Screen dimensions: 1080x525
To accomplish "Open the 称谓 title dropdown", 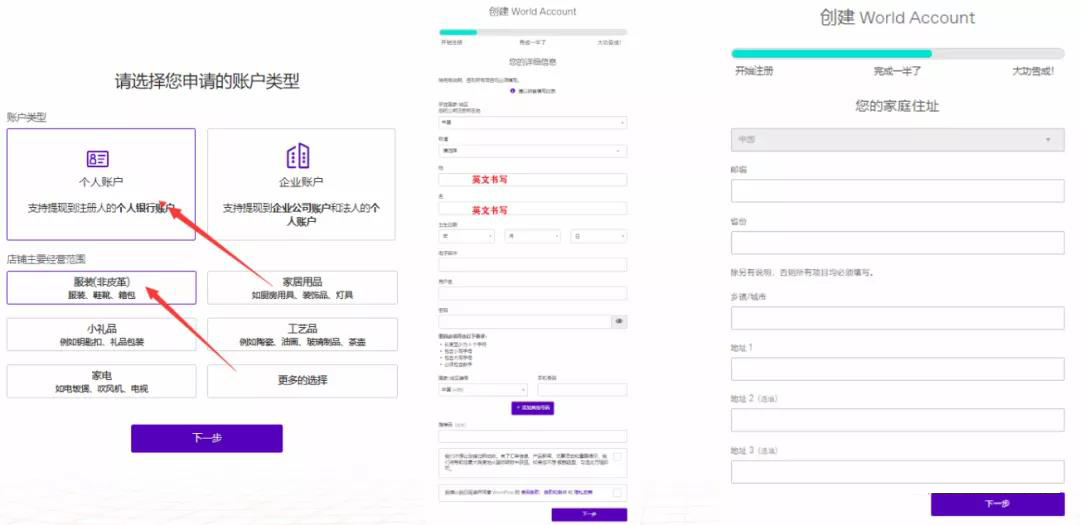I will click(x=532, y=151).
